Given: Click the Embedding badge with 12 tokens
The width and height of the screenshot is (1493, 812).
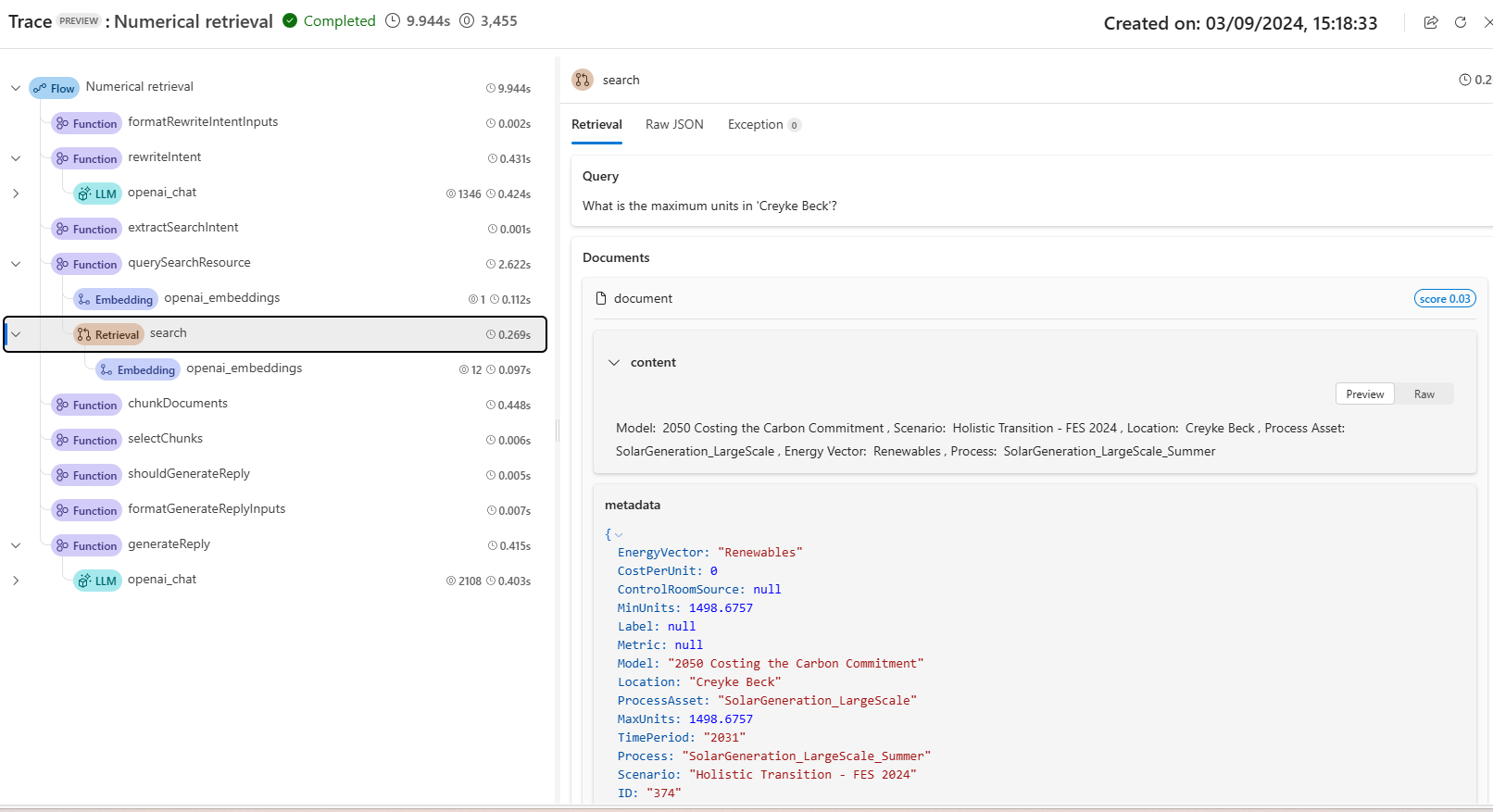Looking at the screenshot, I should (138, 369).
